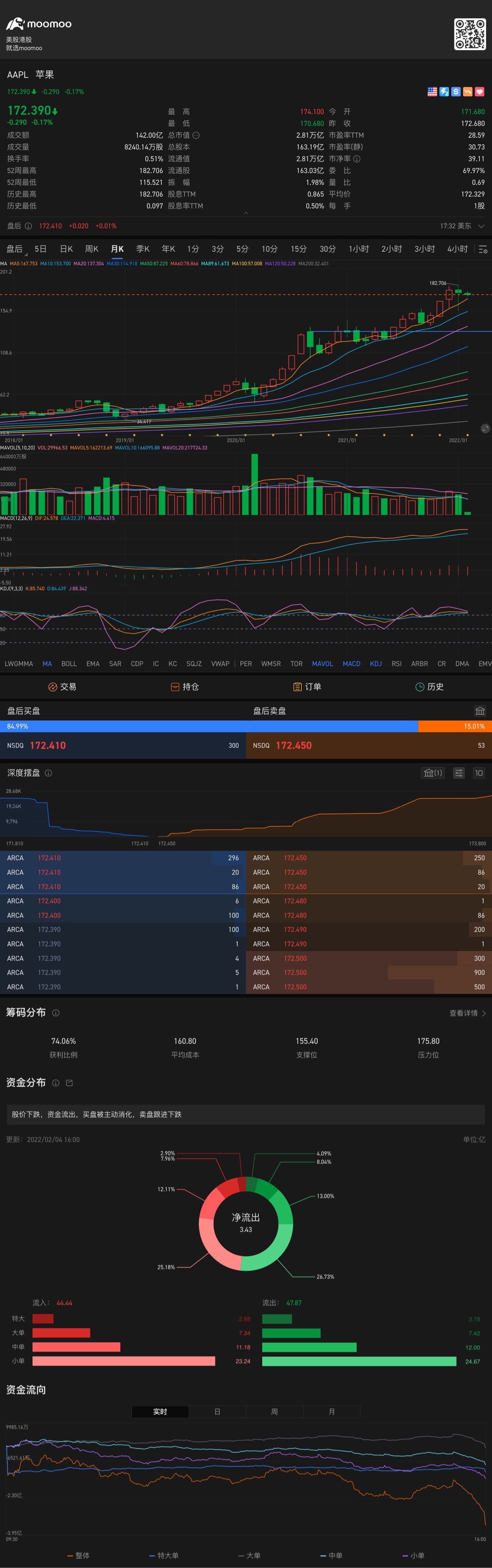This screenshot has height=1568, width=492.
Task: Open info icon next to 总市值
Action: pos(196,135)
